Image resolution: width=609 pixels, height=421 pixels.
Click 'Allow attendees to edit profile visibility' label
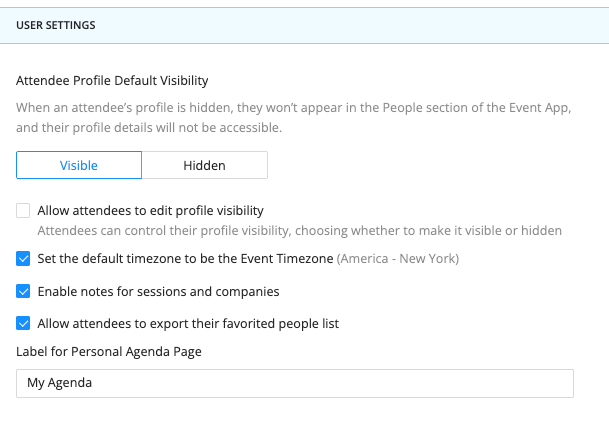pos(151,210)
